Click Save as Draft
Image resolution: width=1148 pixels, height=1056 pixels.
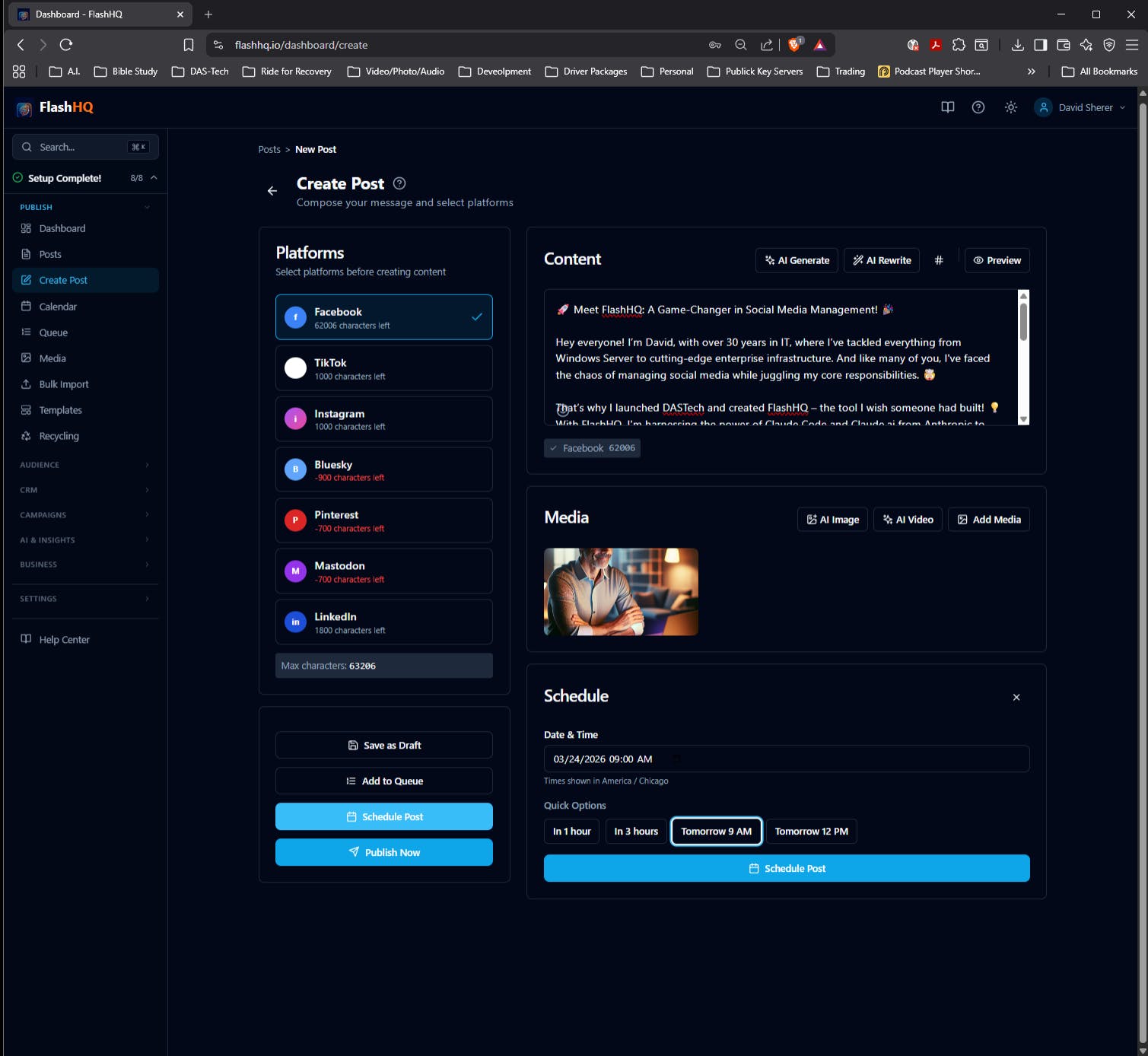pos(383,746)
